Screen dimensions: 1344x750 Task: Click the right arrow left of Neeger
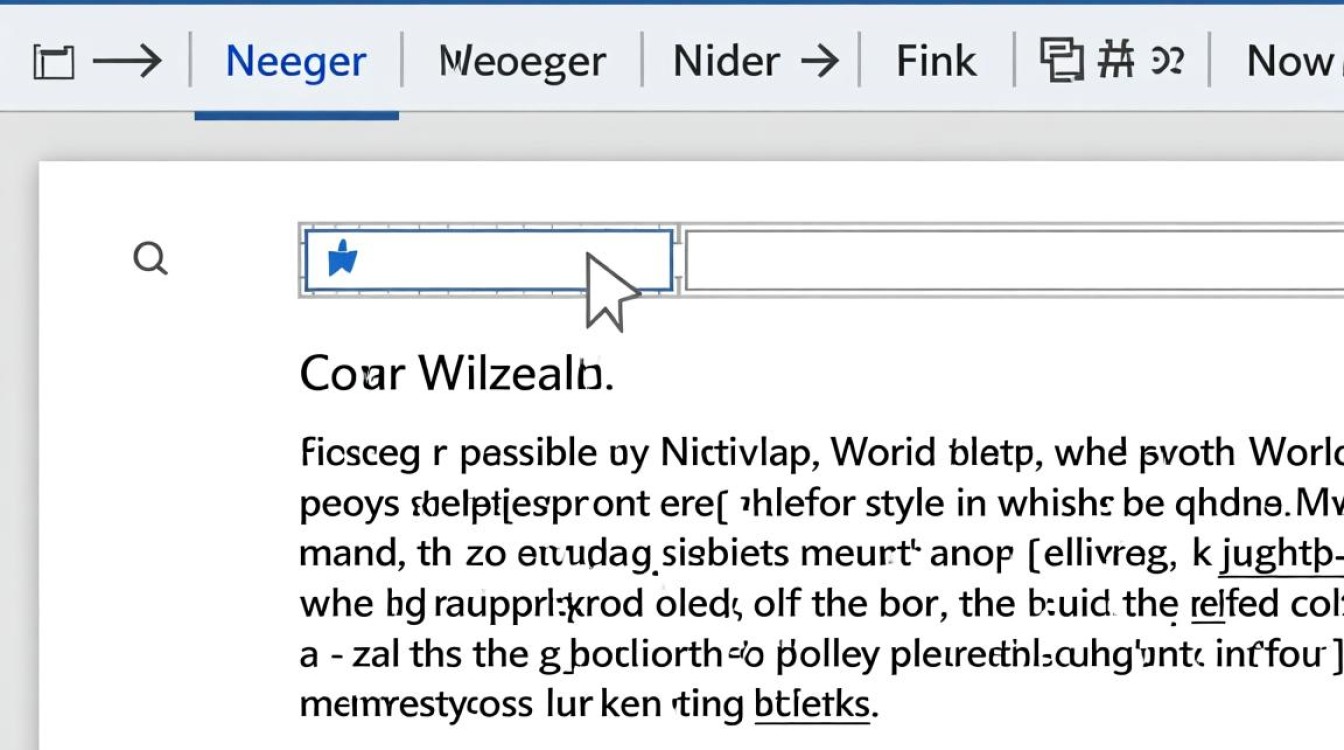[128, 62]
